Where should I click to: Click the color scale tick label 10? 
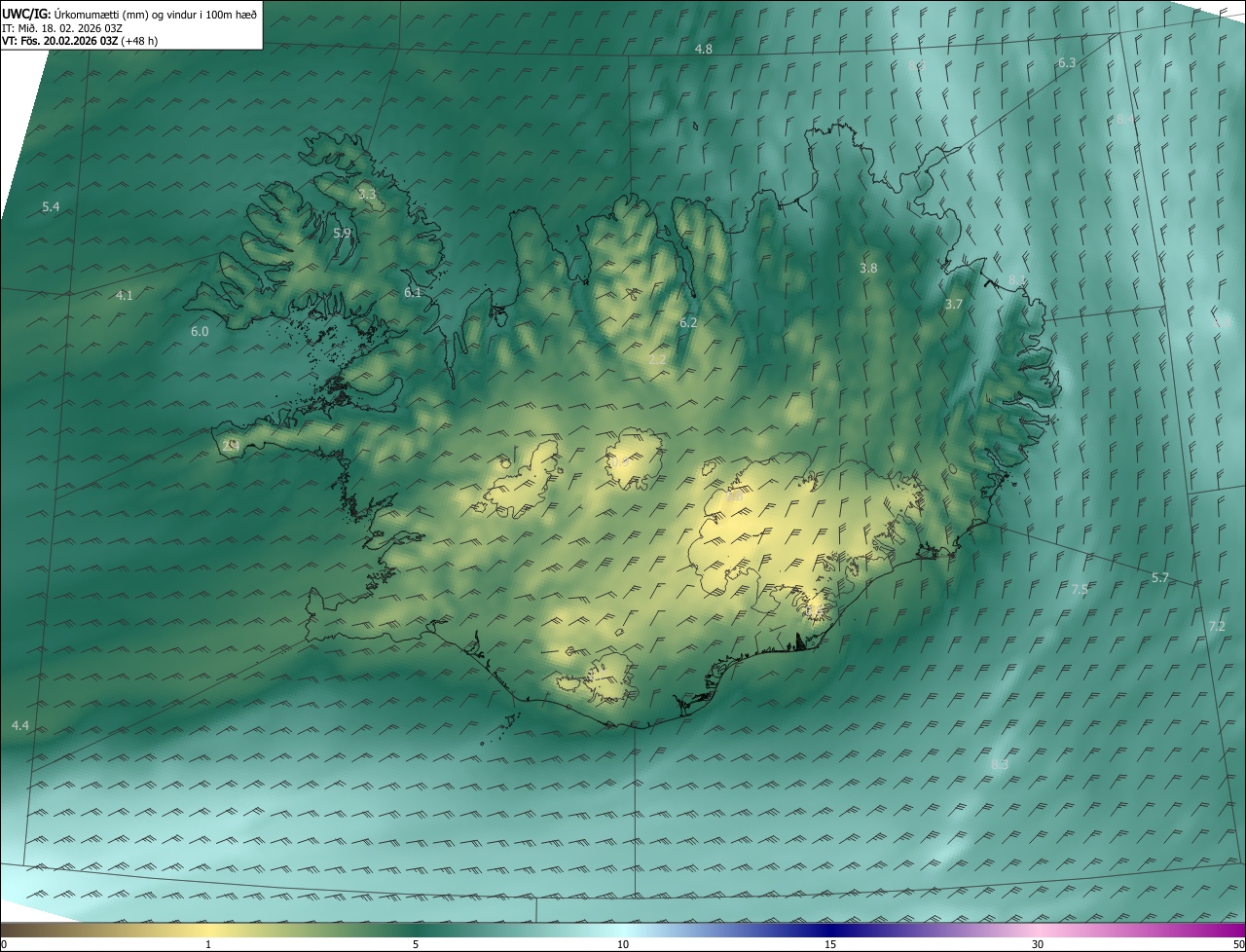coord(623,944)
